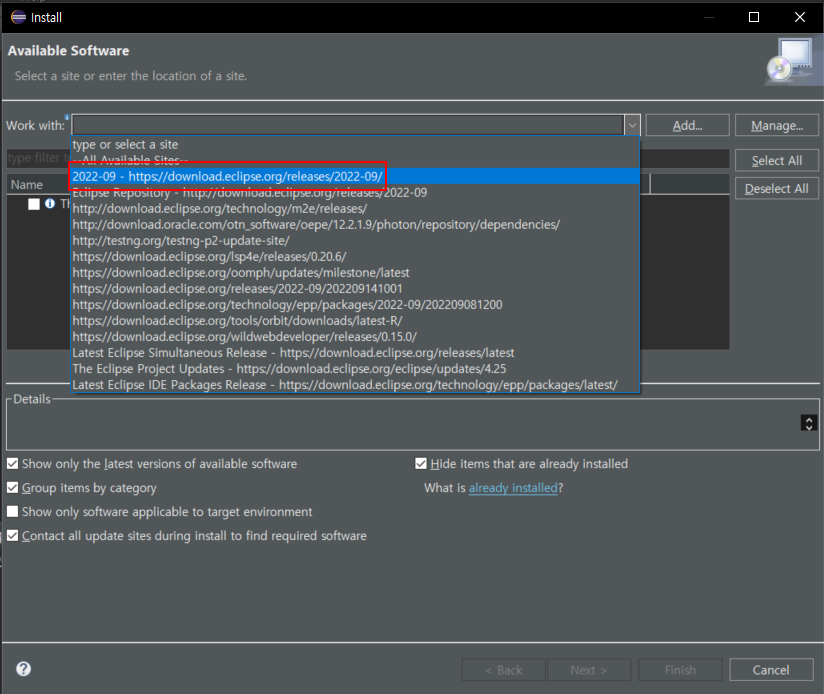The height and width of the screenshot is (694, 824).
Task: Click the info icon in Name list
Action: (50, 203)
